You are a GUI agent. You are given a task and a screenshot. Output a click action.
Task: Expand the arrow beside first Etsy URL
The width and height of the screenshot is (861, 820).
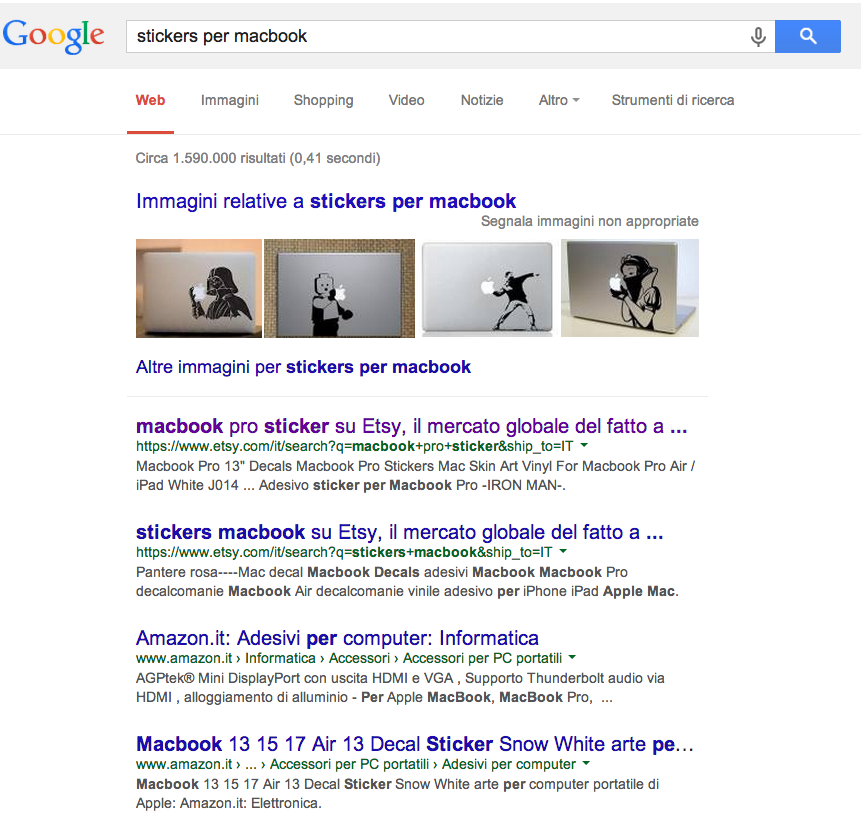[x=584, y=445]
